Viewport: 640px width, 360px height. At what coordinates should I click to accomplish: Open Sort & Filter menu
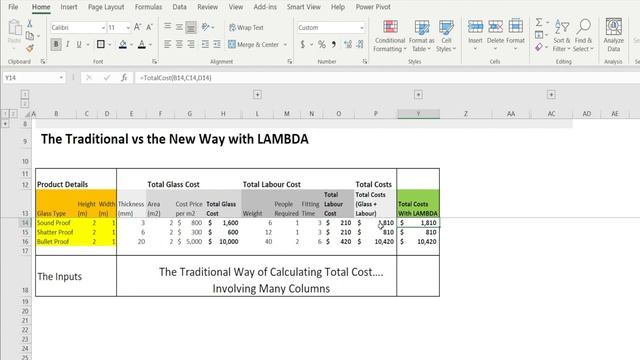pyautogui.click(x=562, y=36)
